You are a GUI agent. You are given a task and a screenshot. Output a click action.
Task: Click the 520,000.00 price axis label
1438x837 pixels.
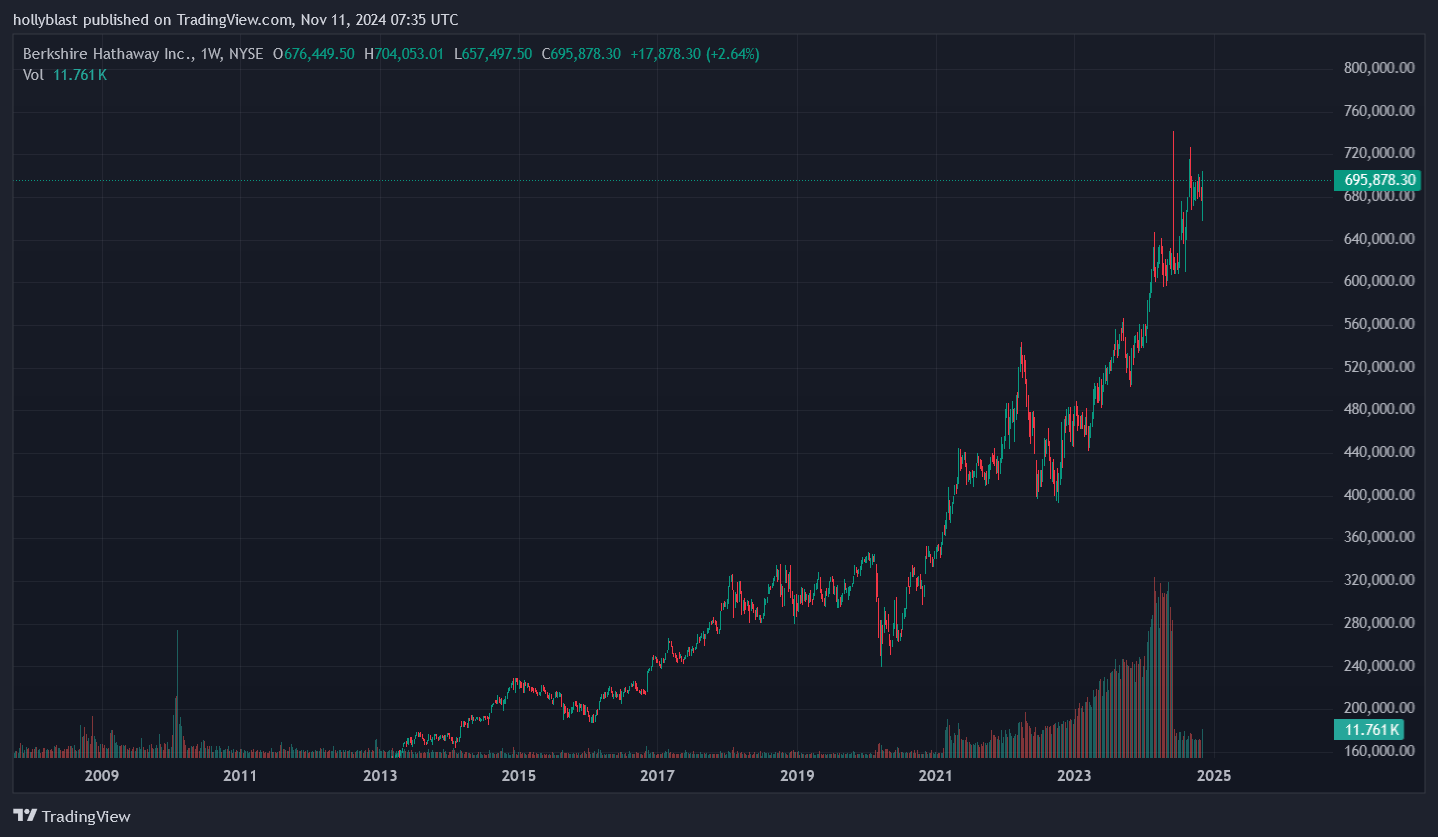(x=1379, y=367)
